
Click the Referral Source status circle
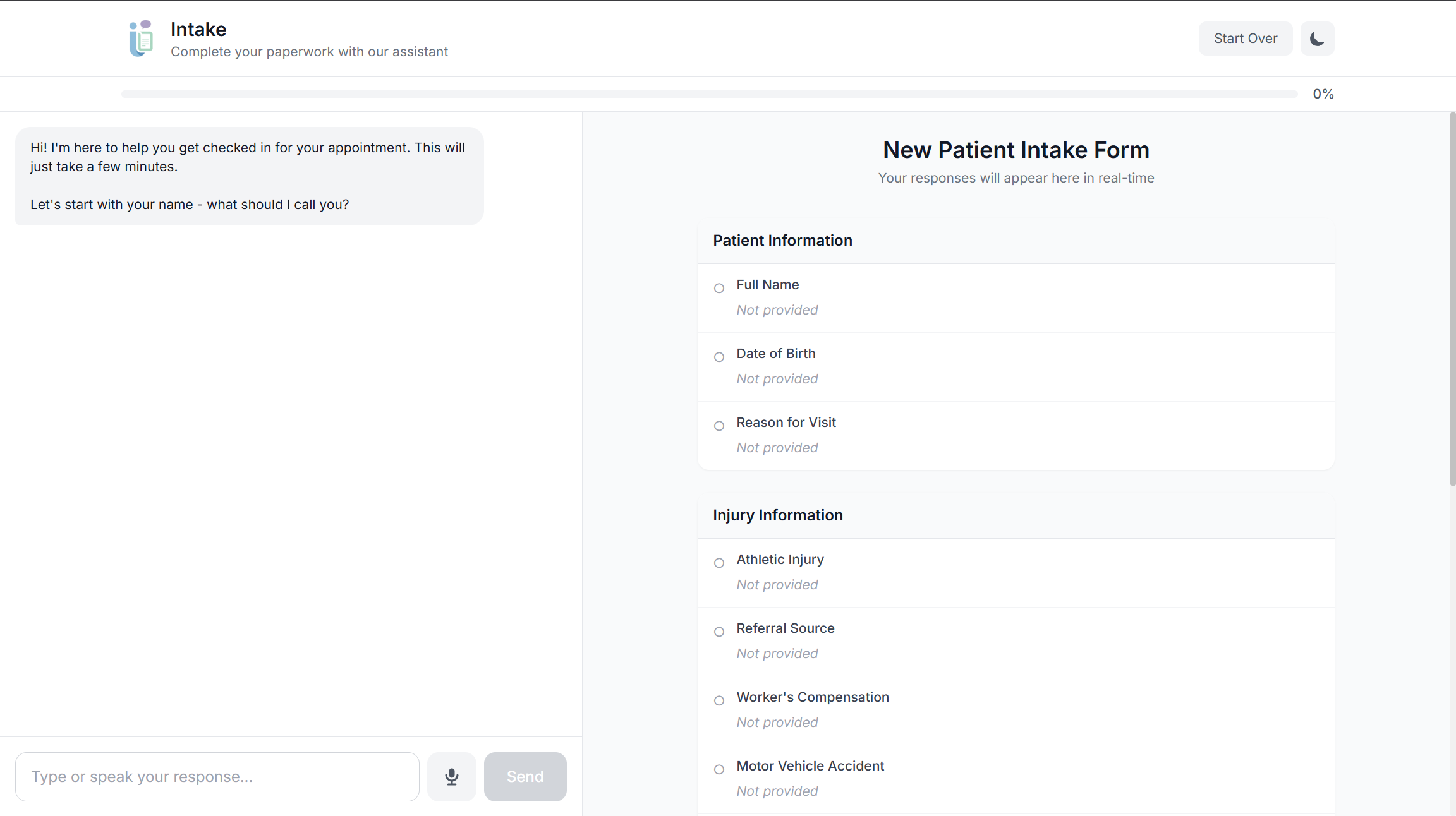[719, 632]
